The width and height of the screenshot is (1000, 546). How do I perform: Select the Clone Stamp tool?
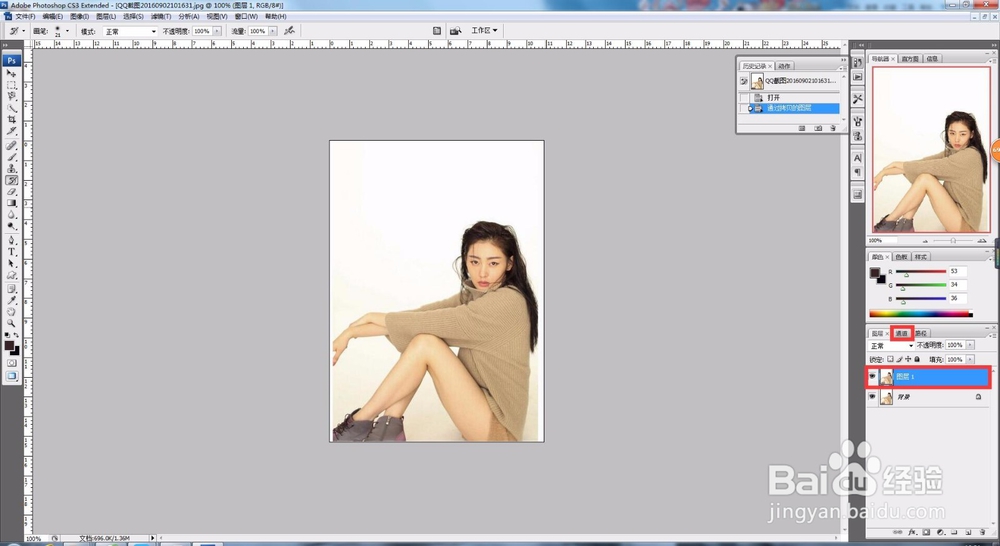pyautogui.click(x=11, y=168)
